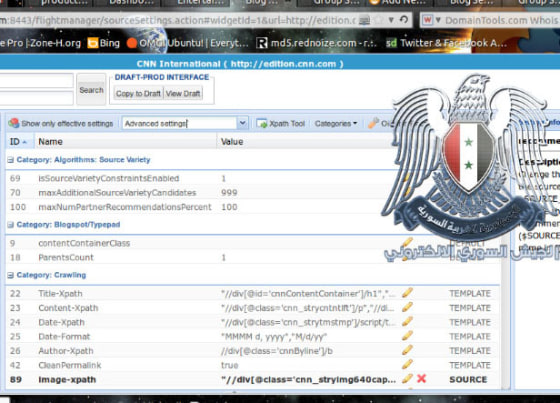Open Advanced settings dropdown arrow
The image size is (560, 403).
click(242, 123)
